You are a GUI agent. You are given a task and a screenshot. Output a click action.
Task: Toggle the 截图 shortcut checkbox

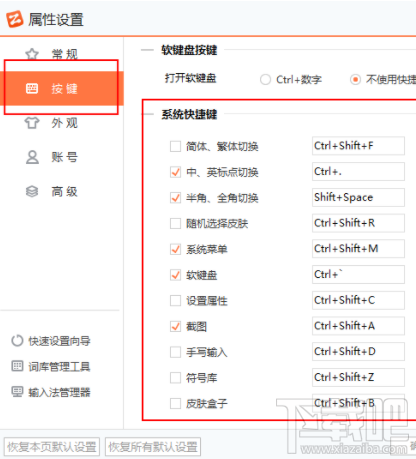coord(175,326)
